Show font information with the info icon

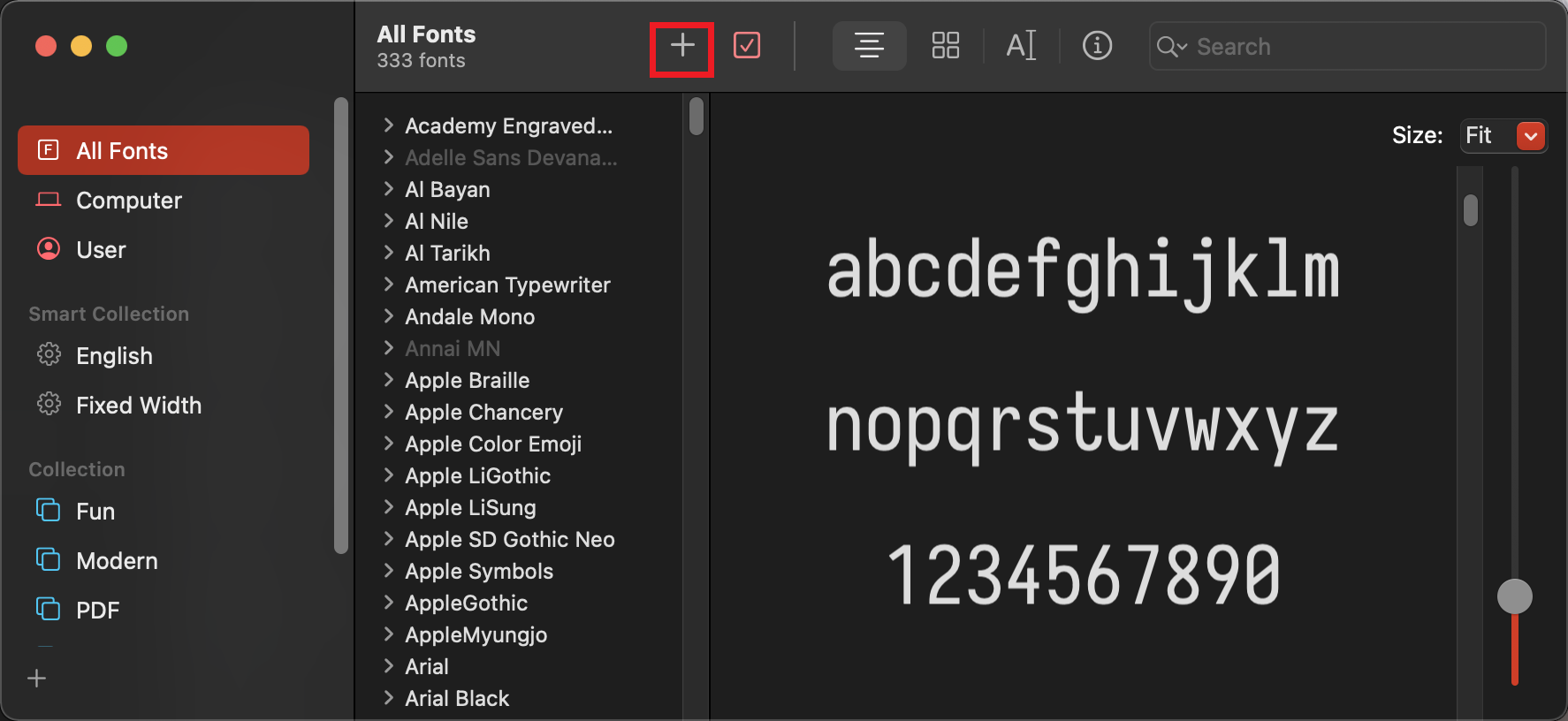(x=1097, y=46)
